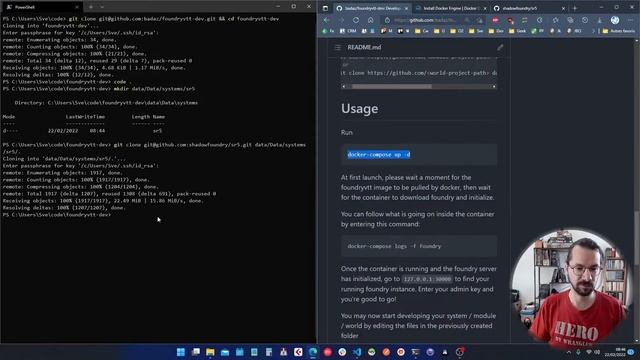Image resolution: width=640 pixels, height=360 pixels.
Task: Open File Explorer from the taskbar
Action: (210, 352)
